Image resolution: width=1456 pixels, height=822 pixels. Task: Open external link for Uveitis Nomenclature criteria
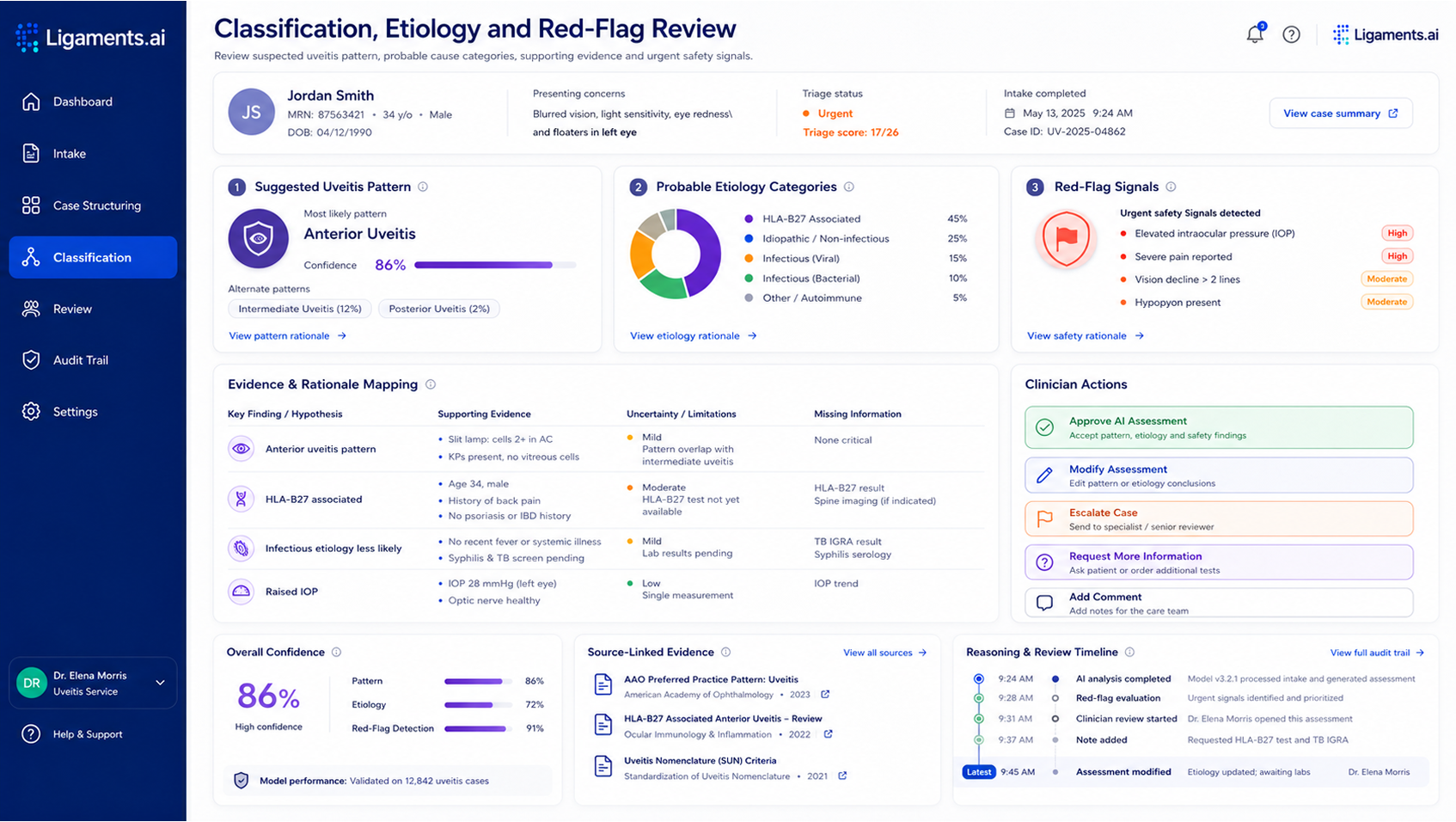coord(842,776)
